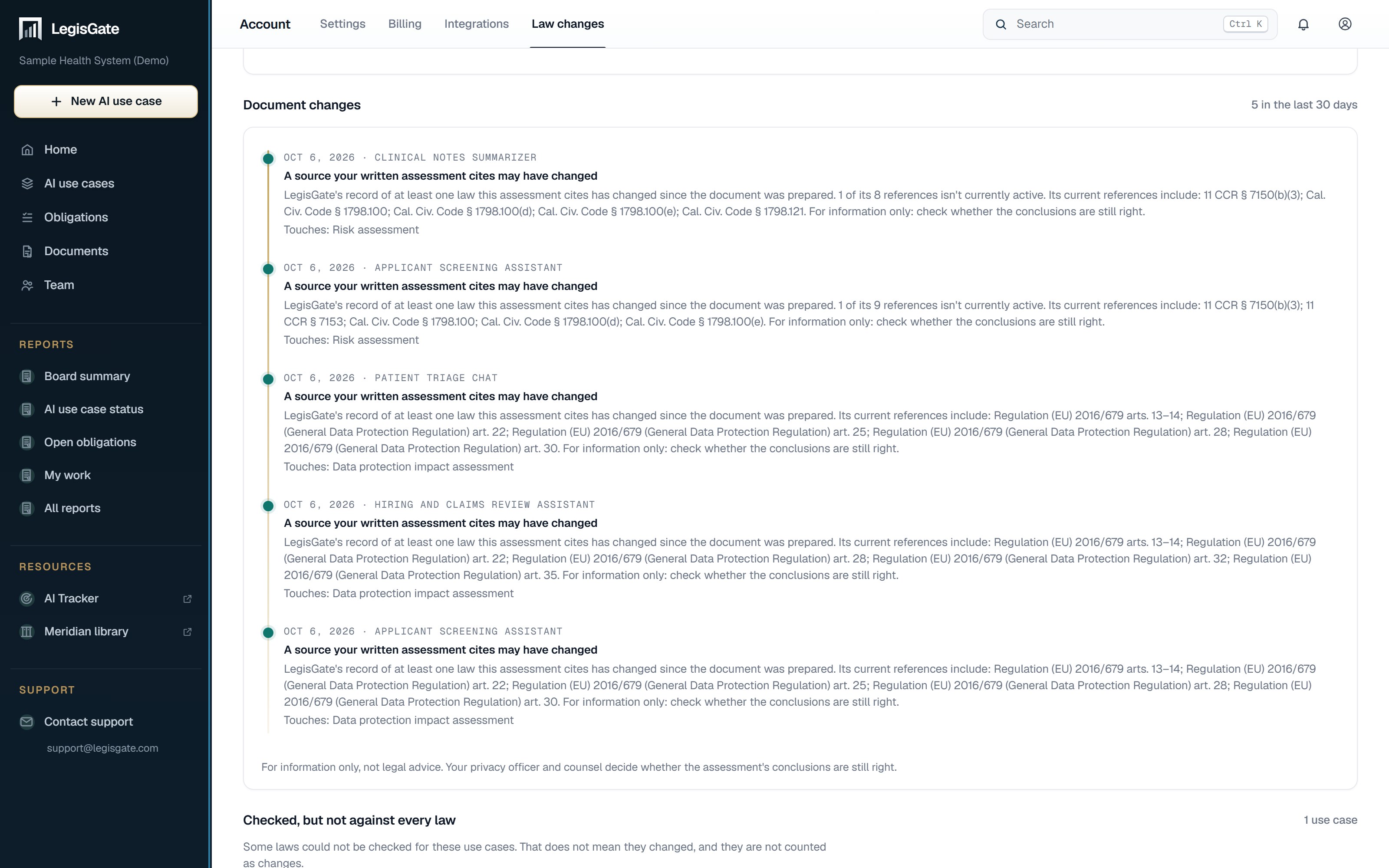Open notifications bell
This screenshot has height=868, width=1389.
[x=1303, y=24]
